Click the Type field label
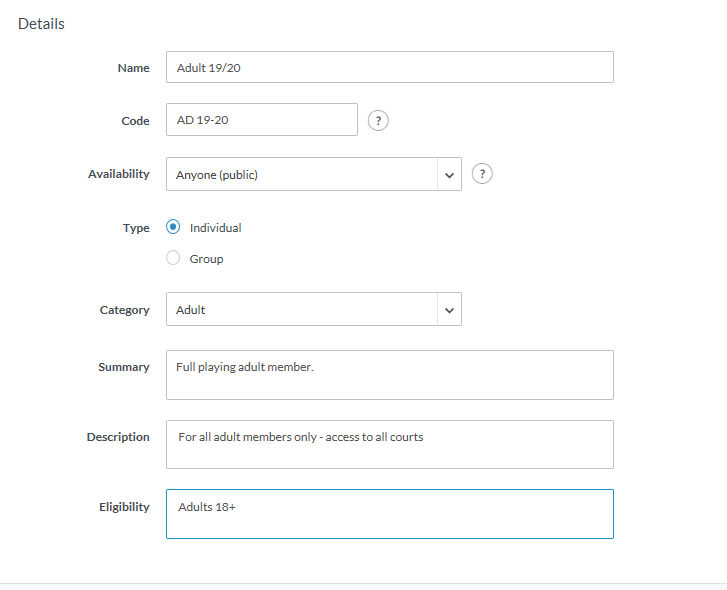Image resolution: width=727 pixels, height=590 pixels. (x=136, y=228)
